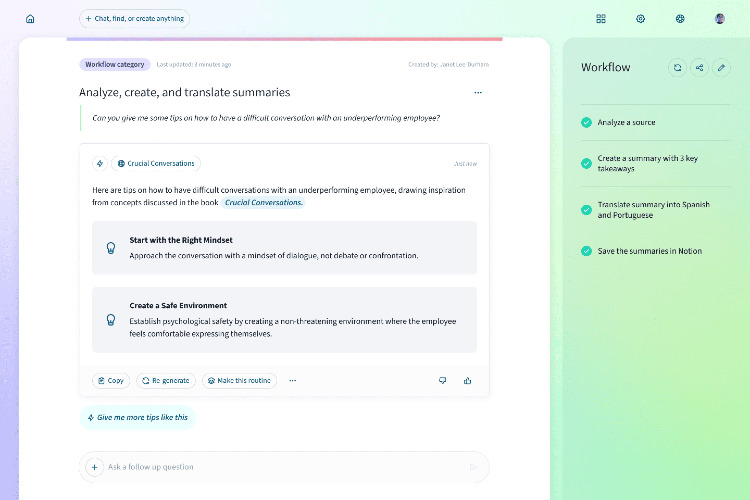Click lightbulb icon beside Start with the Right Mindset

coord(111,248)
